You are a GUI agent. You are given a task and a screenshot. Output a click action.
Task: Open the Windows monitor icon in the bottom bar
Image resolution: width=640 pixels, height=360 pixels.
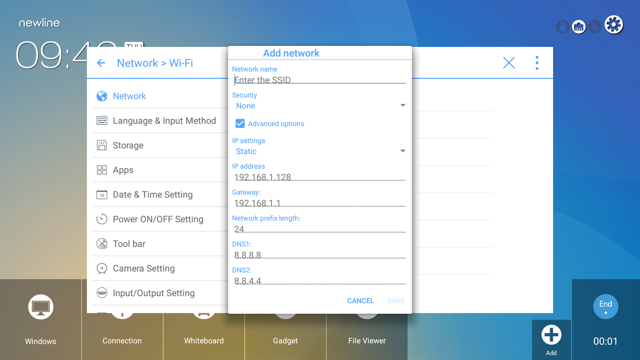(40, 307)
